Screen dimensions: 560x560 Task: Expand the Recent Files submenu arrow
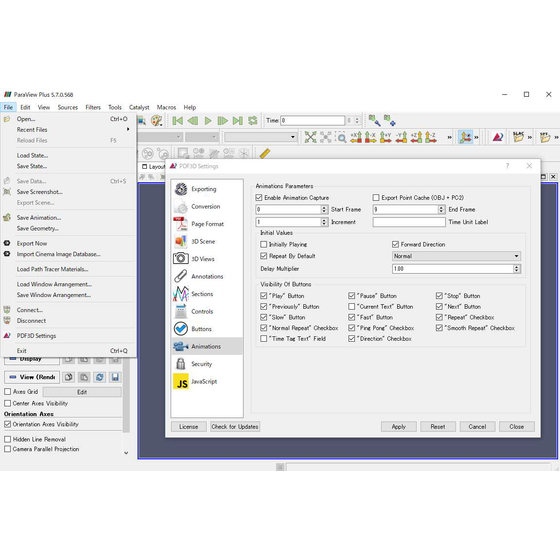coord(128,129)
